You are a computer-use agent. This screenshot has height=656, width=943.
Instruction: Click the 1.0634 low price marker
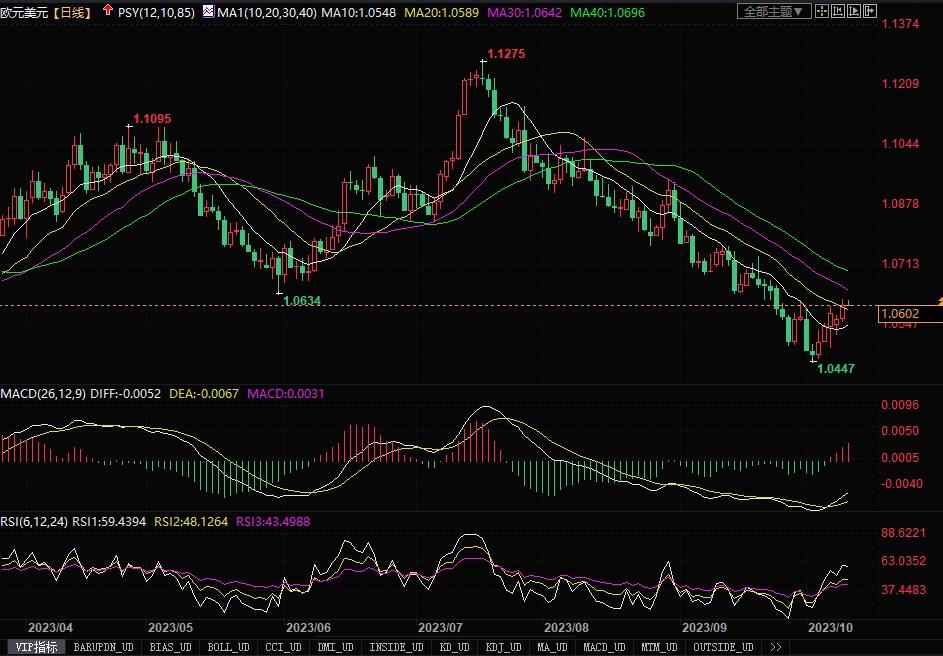pos(302,301)
